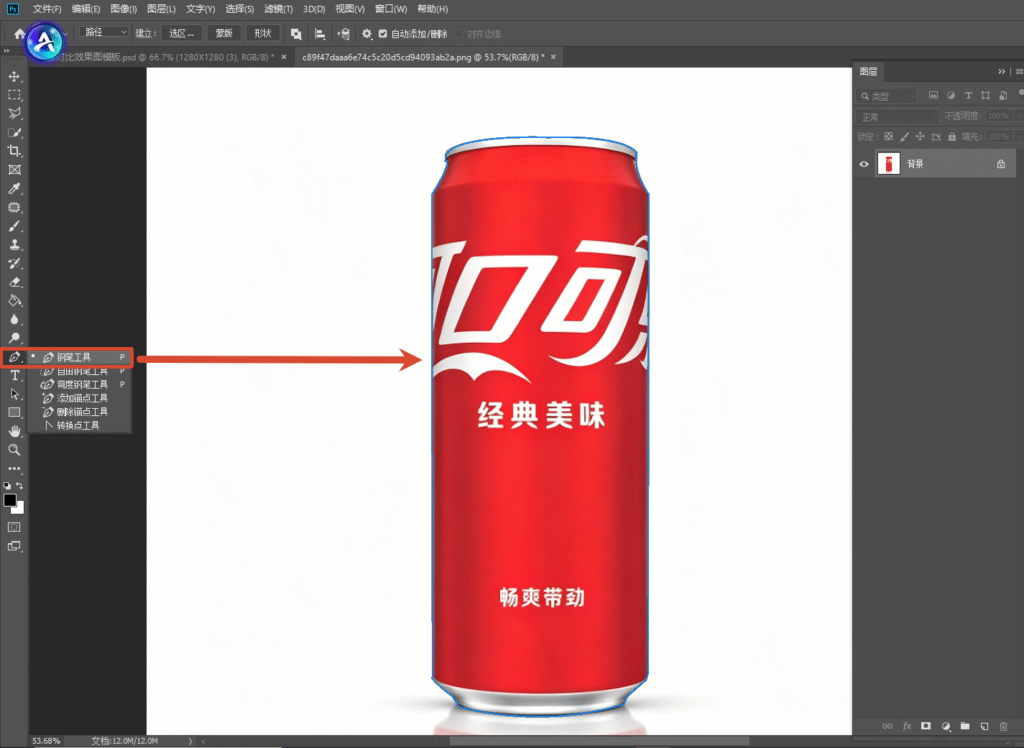Open the 路径 mode dropdown
1024x748 pixels.
104,32
